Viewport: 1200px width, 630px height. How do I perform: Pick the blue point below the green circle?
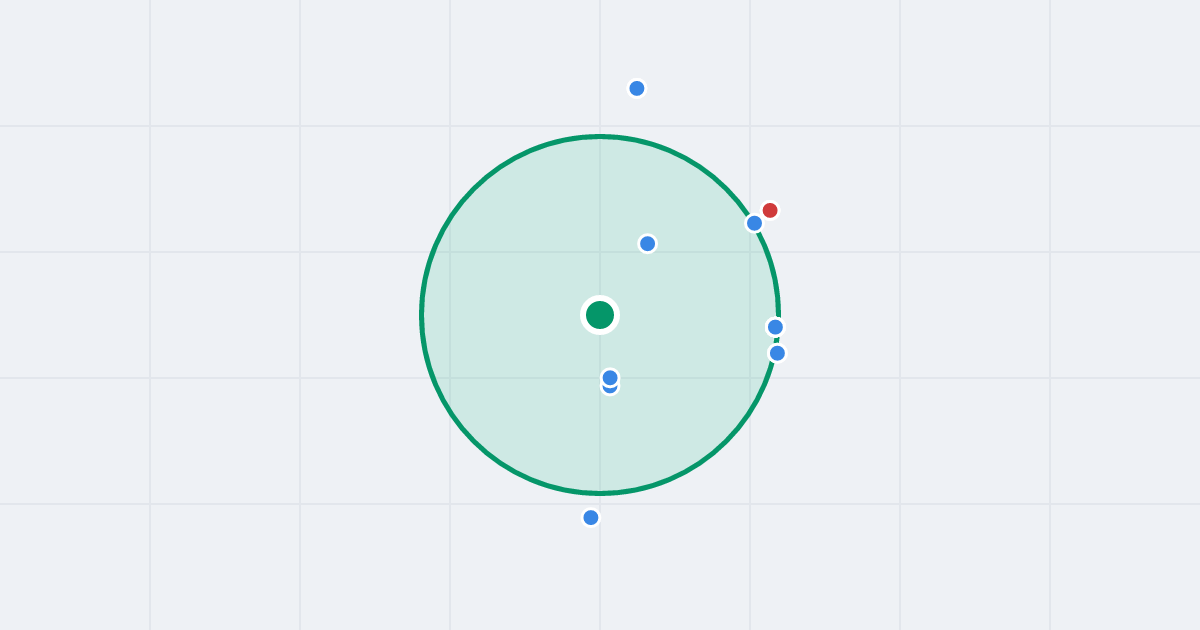tap(591, 517)
